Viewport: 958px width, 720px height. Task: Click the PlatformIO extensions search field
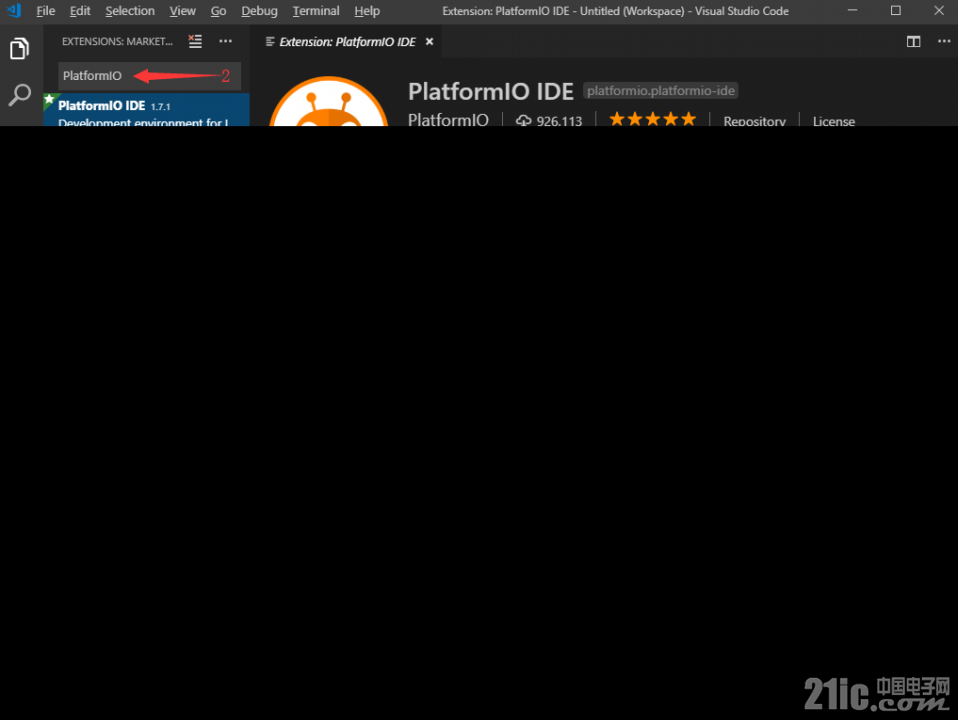click(149, 76)
